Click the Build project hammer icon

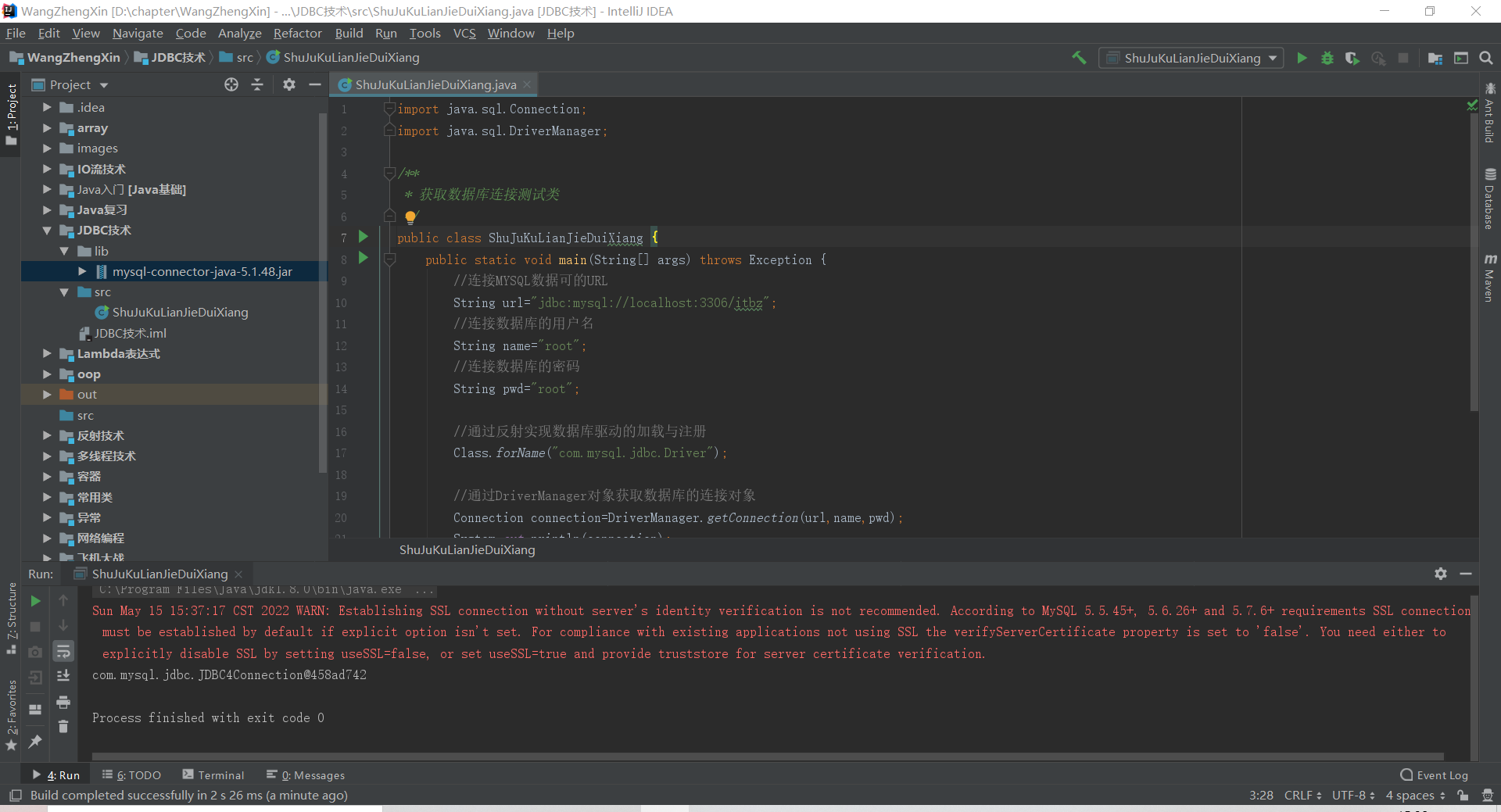pos(1079,58)
